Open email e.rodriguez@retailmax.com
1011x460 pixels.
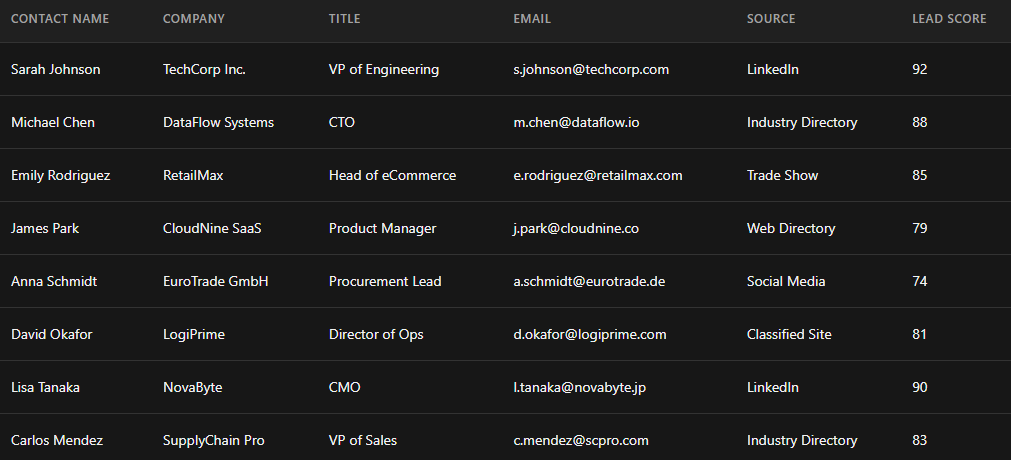(598, 176)
